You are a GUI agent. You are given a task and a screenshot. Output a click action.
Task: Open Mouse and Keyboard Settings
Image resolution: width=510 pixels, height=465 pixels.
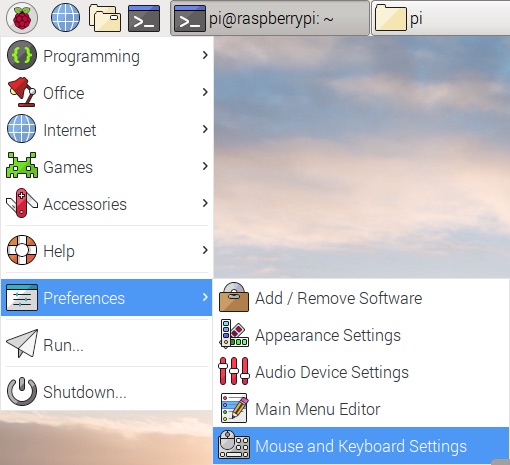point(361,445)
